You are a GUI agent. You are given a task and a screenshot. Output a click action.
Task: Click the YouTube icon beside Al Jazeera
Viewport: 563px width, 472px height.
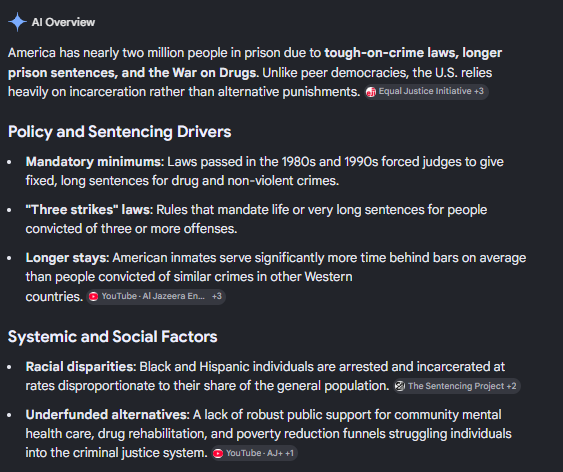(x=93, y=296)
